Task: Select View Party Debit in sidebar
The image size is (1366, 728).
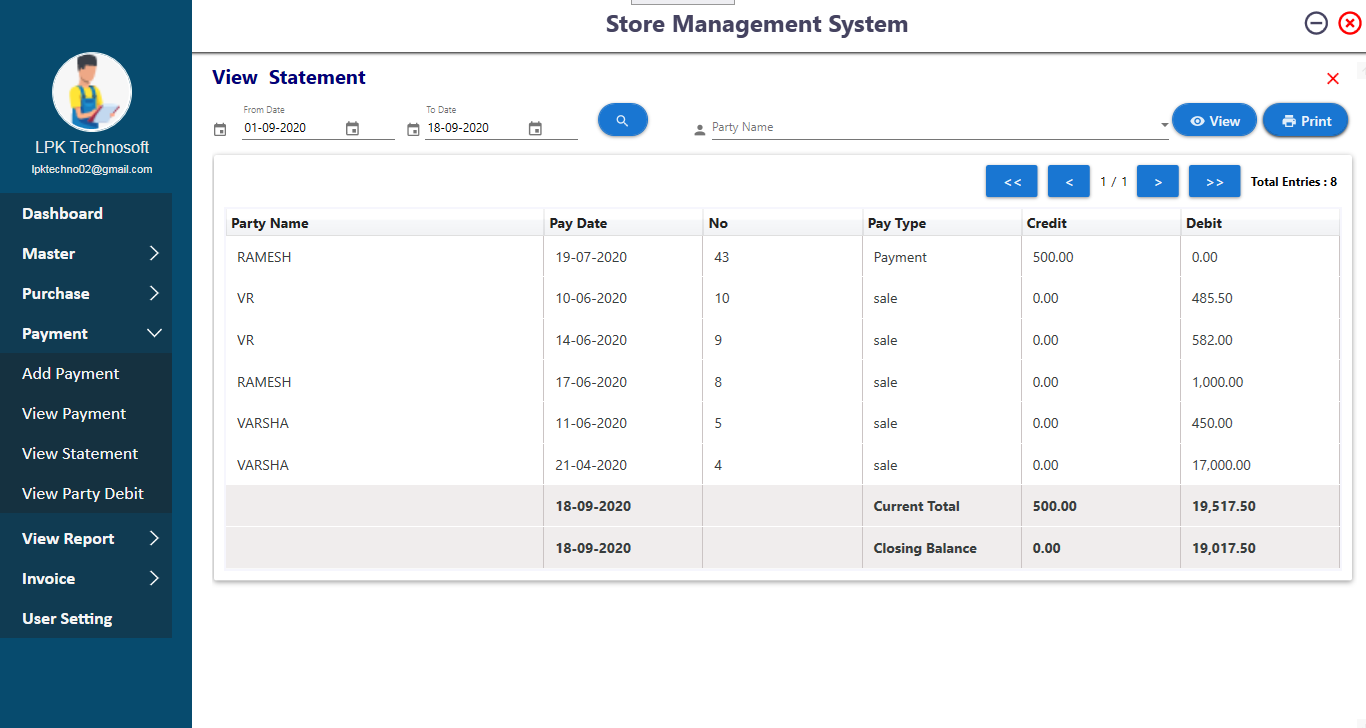Action: [x=83, y=494]
